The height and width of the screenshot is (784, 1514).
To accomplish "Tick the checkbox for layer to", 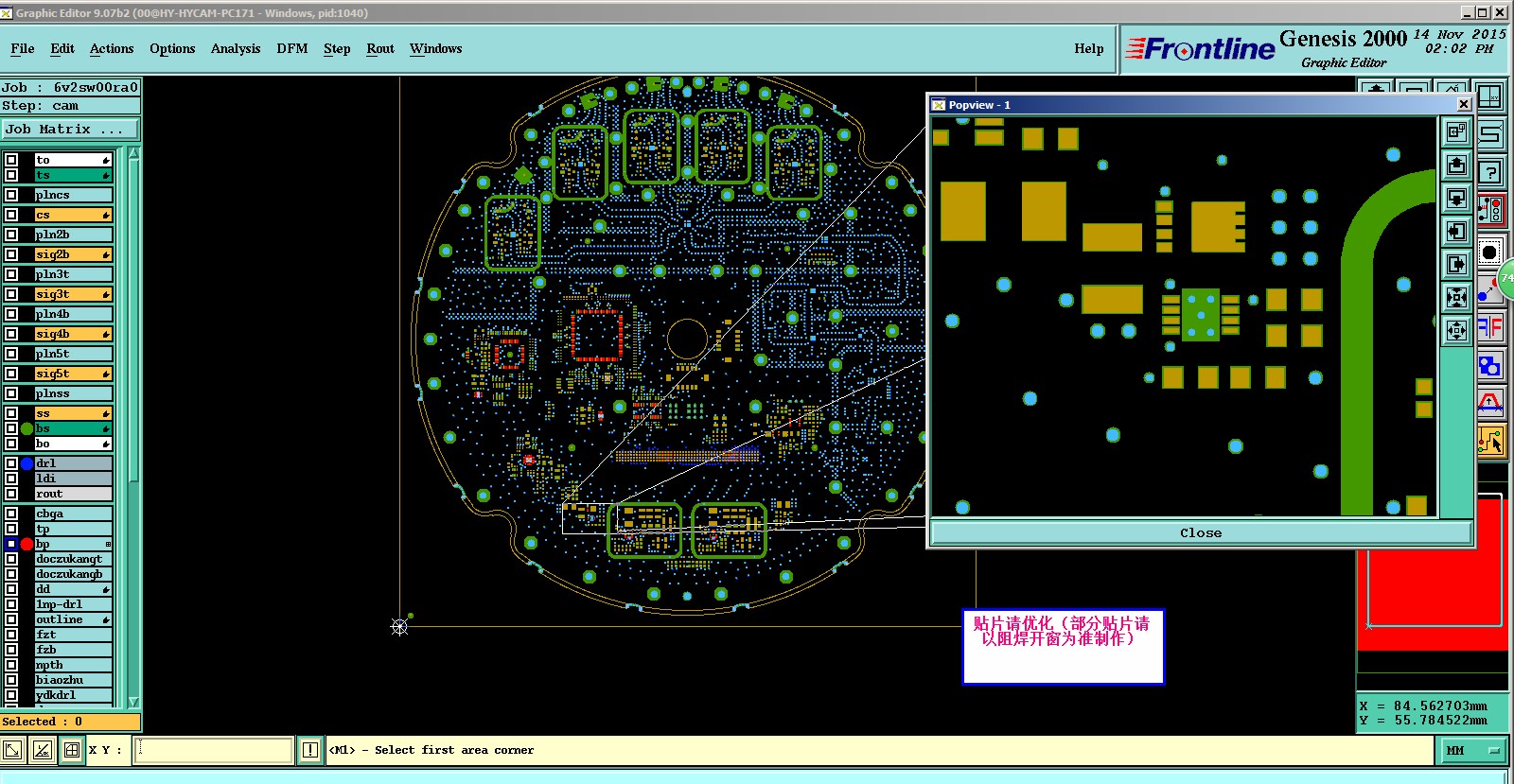I will (11, 160).
